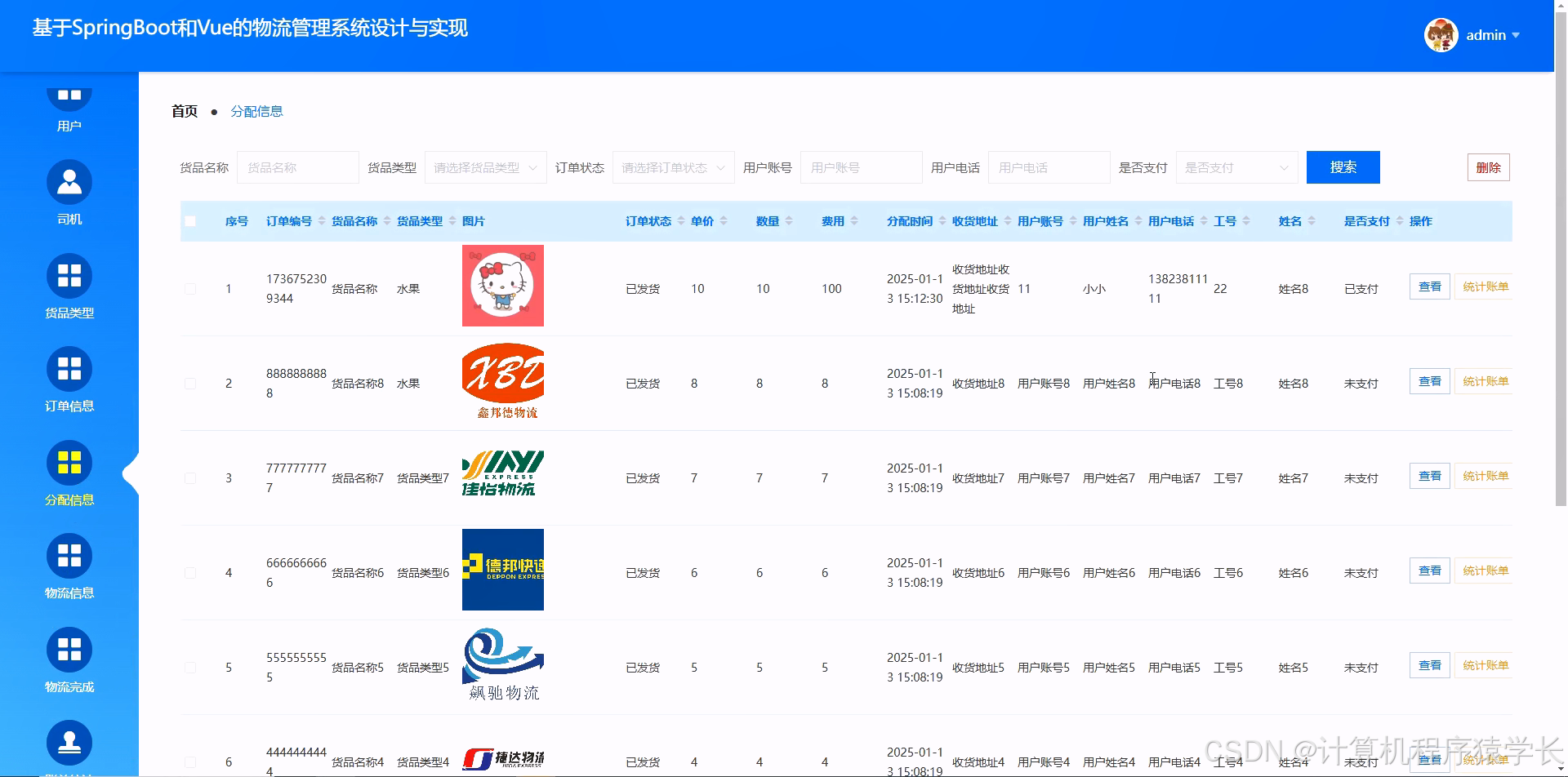Viewport: 1568px width, 777px height.
Task: Expand the 是否支付 filter dropdown
Action: tap(1236, 166)
